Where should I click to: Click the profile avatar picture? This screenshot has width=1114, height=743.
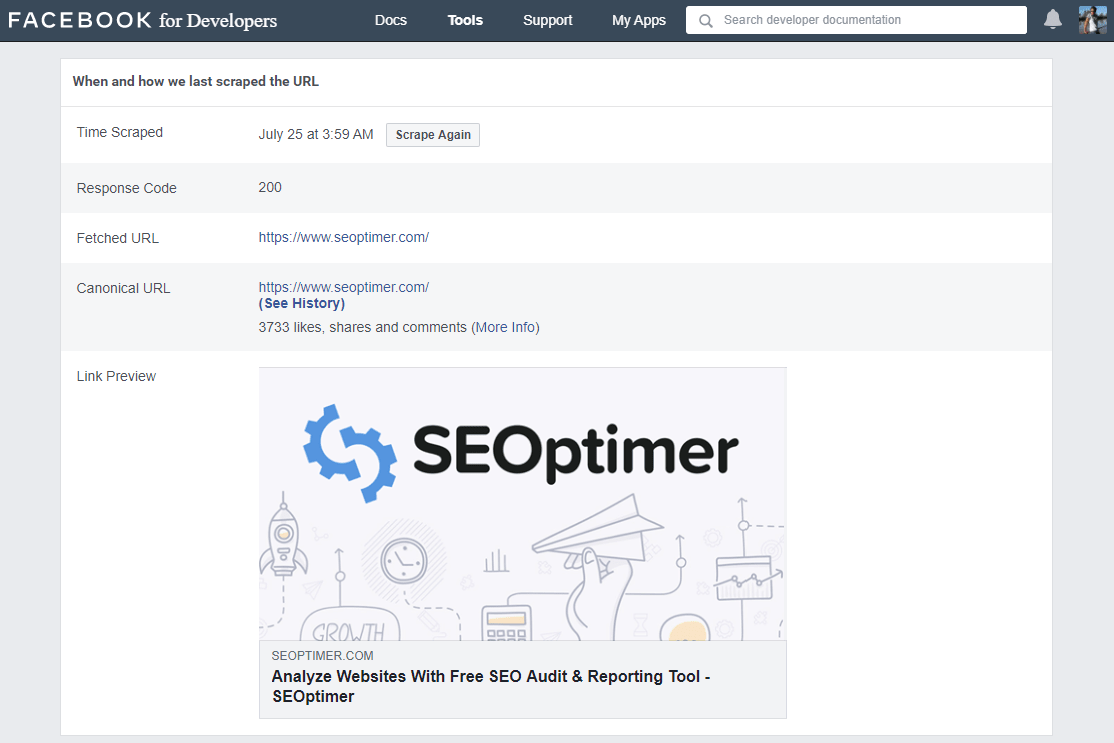pos(1092,20)
